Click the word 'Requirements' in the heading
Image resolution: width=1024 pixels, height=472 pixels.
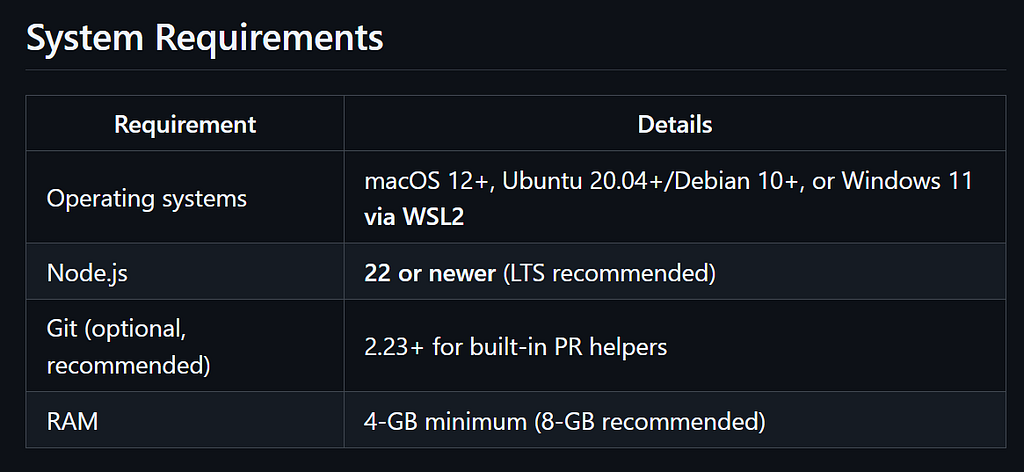coord(269,38)
